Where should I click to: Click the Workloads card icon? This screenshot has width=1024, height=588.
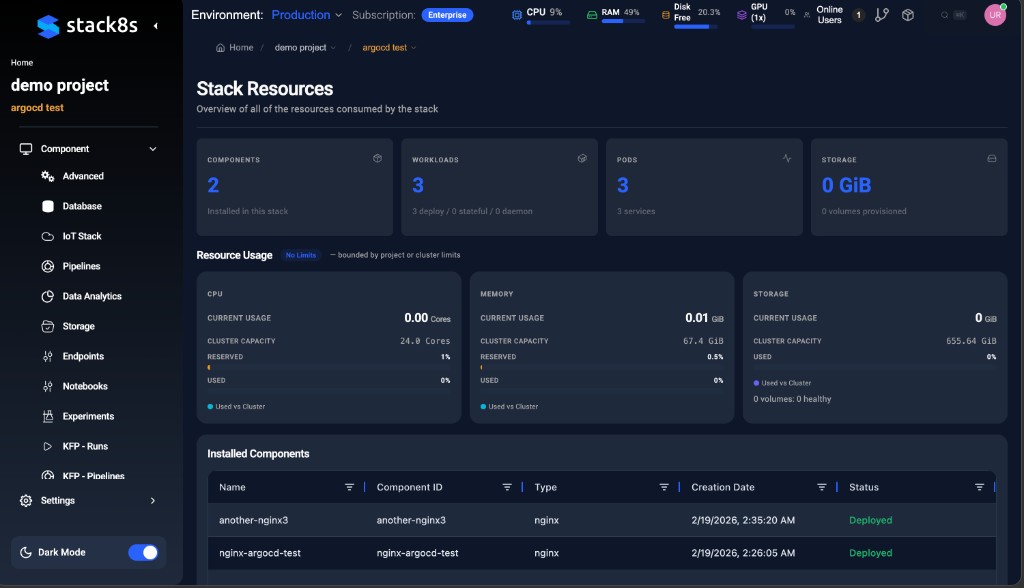[x=582, y=158]
